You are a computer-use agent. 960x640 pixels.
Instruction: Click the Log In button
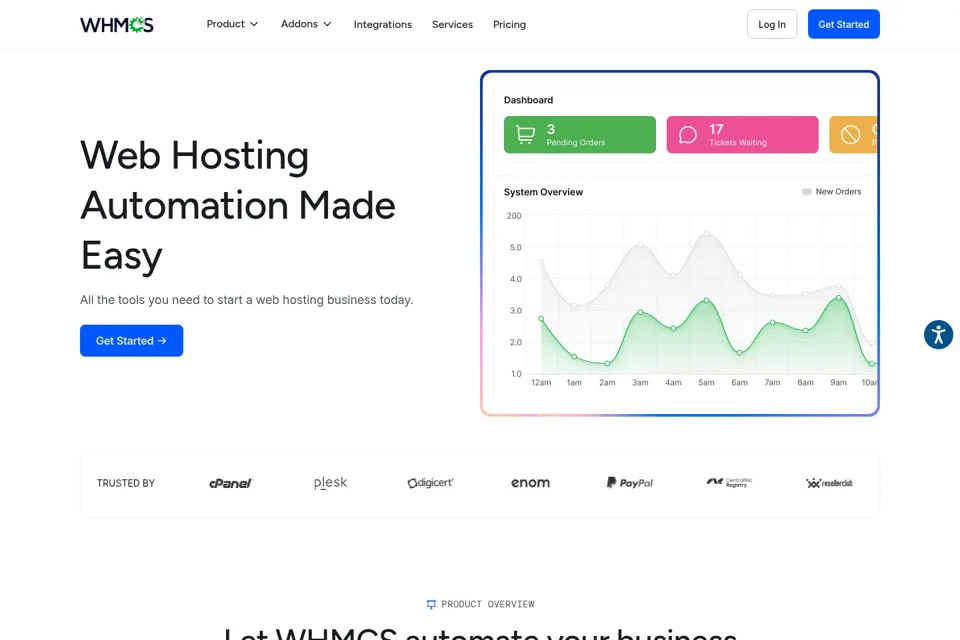click(772, 24)
